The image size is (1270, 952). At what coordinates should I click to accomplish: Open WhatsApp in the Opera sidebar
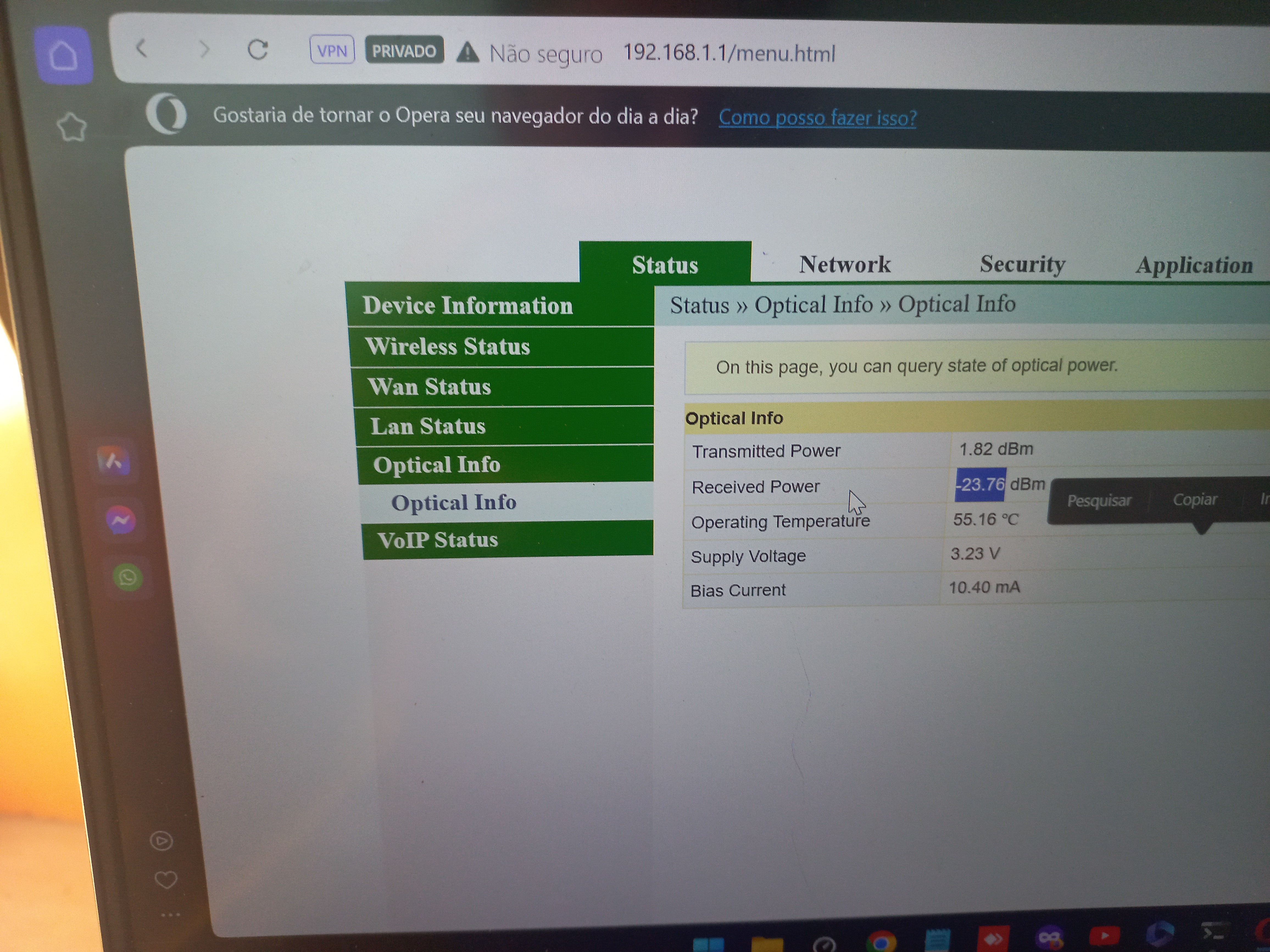(127, 577)
